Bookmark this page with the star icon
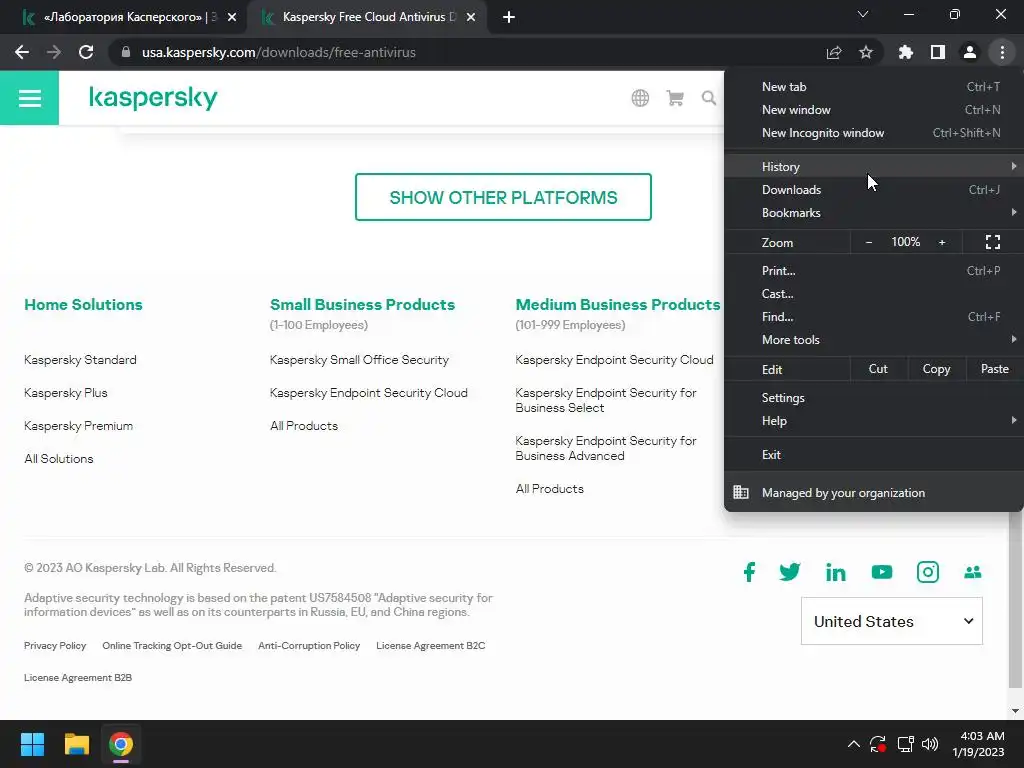The width and height of the screenshot is (1024, 768). (866, 52)
